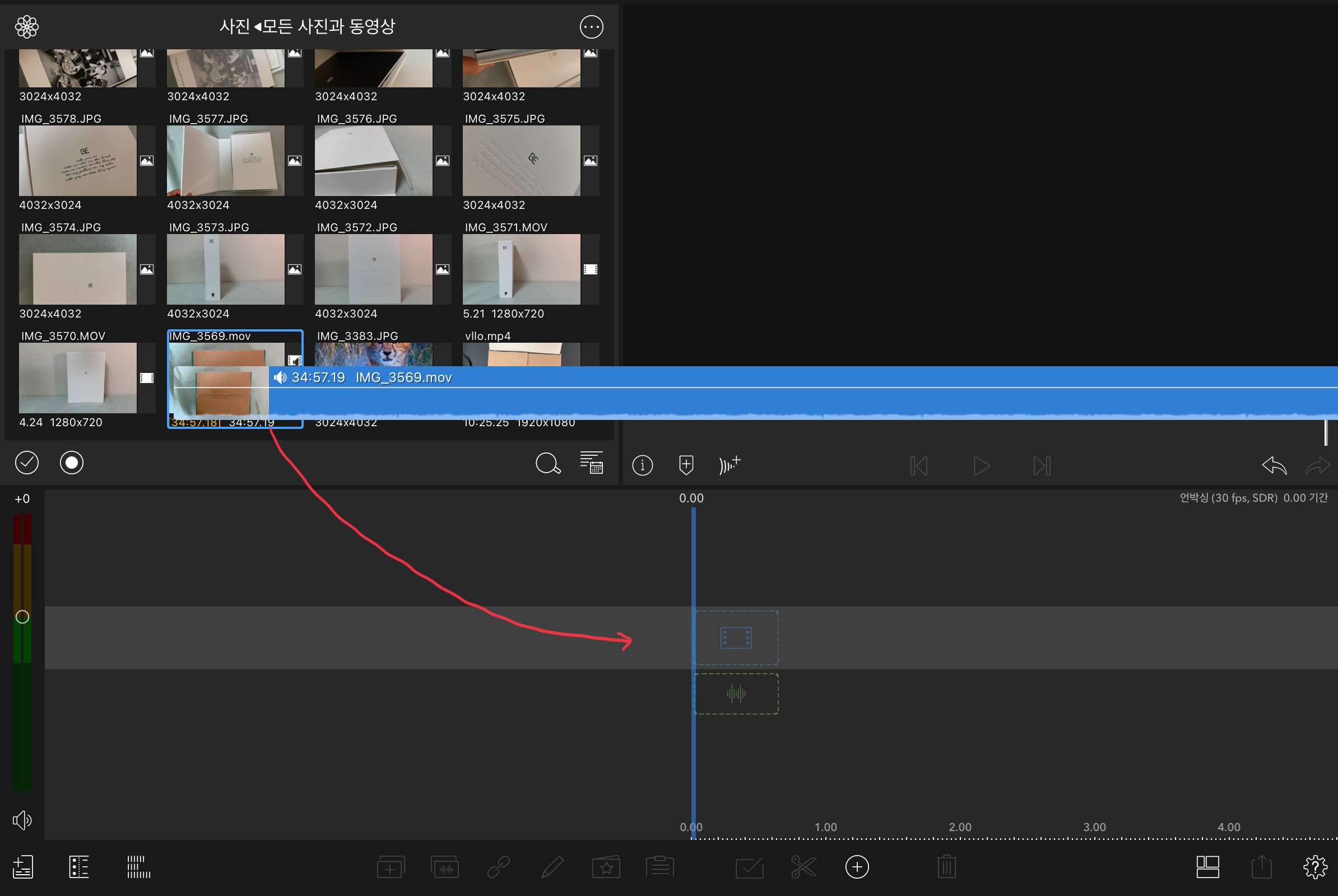Image resolution: width=1338 pixels, height=896 pixels.
Task: Open the settings gear with question mark
Action: pyautogui.click(x=1314, y=867)
